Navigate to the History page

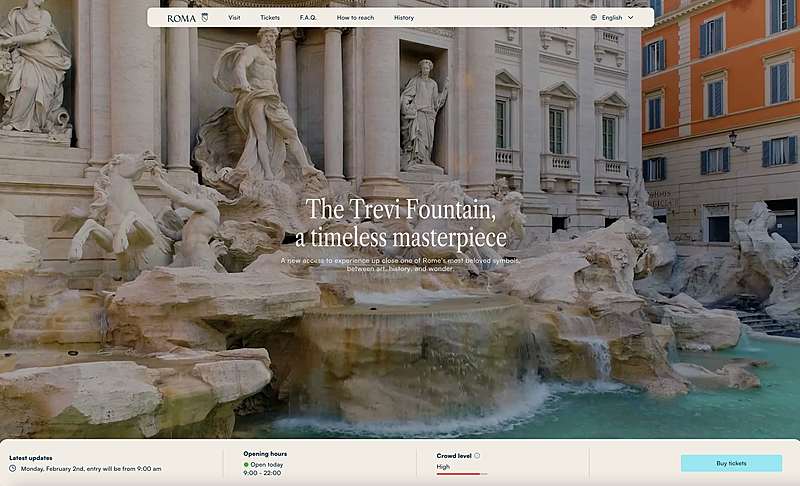pyautogui.click(x=404, y=18)
